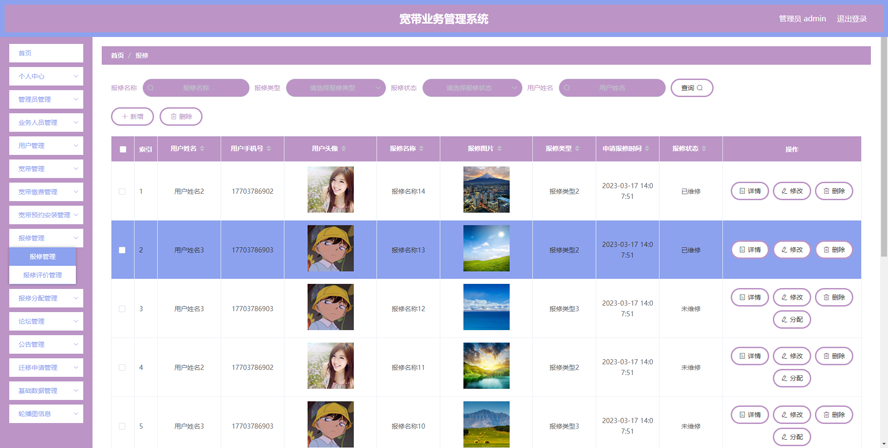The image size is (888, 448).
Task: Sort table by 用户头像 column arrows
Action: (x=344, y=149)
